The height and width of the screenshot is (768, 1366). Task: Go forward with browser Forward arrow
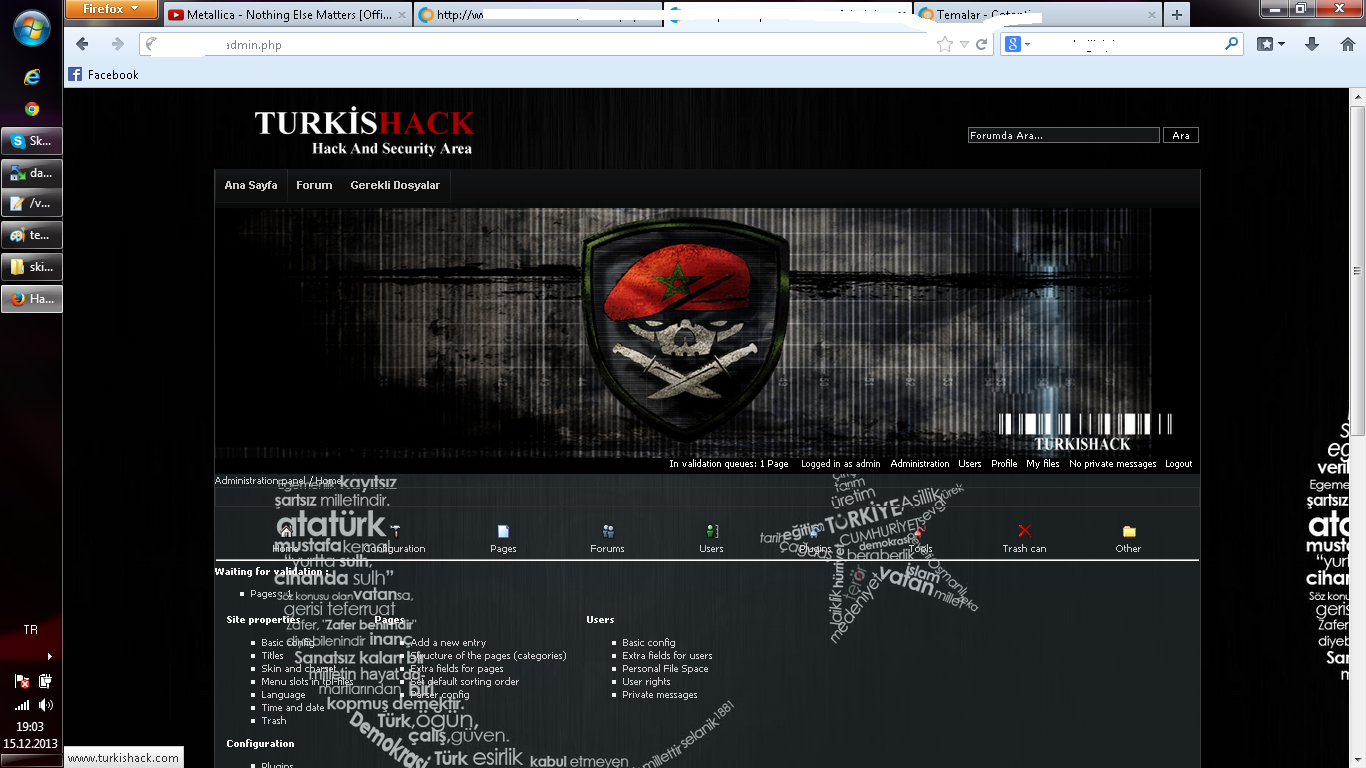(117, 44)
